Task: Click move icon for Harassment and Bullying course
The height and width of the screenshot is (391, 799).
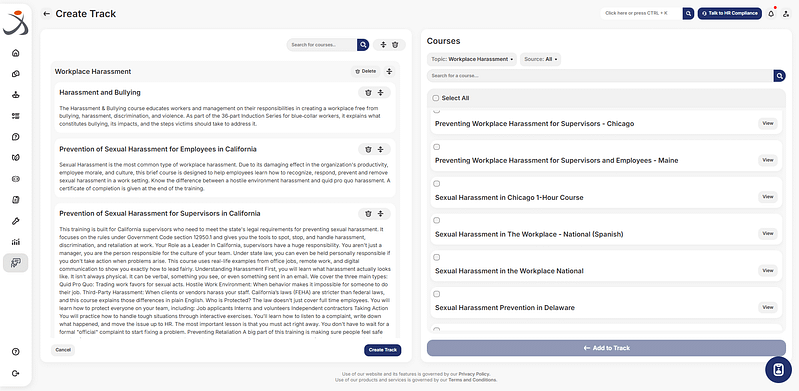Action: [380, 92]
